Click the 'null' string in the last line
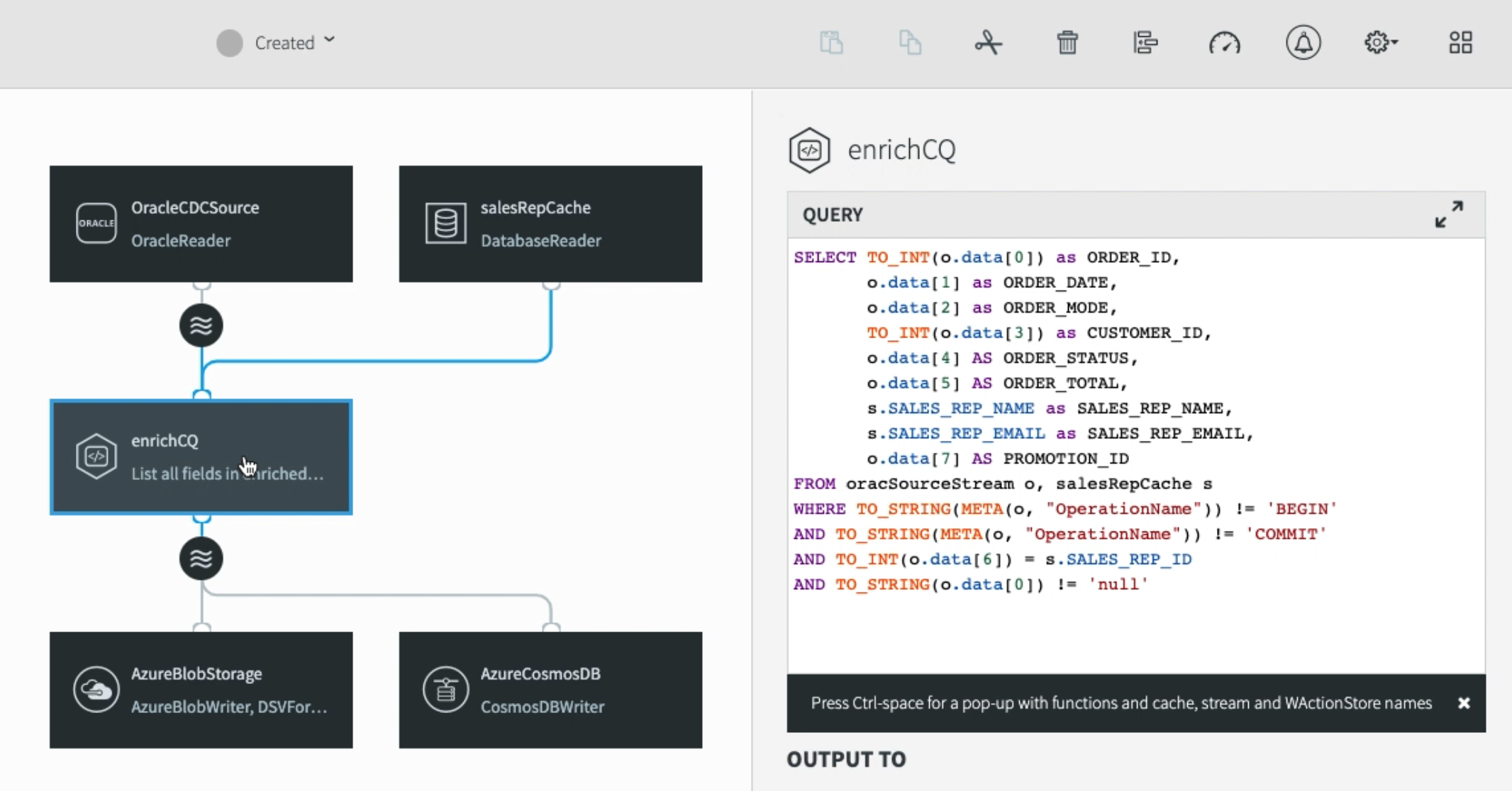1512x791 pixels. (1118, 585)
